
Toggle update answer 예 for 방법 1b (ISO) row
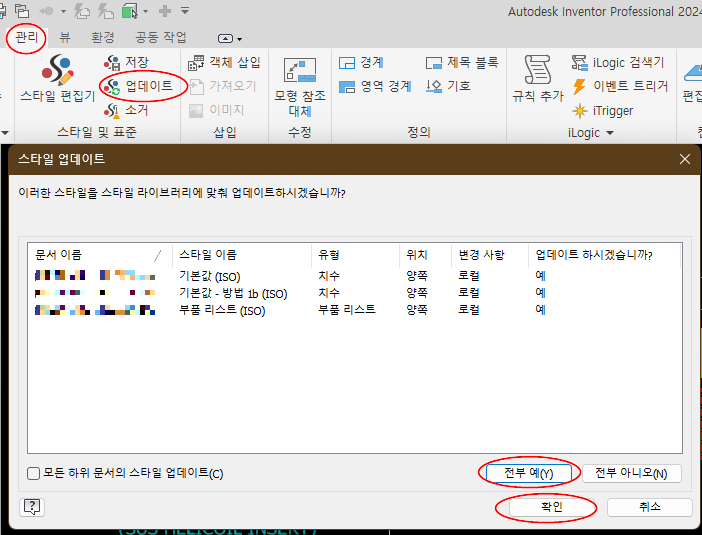pyautogui.click(x=540, y=293)
